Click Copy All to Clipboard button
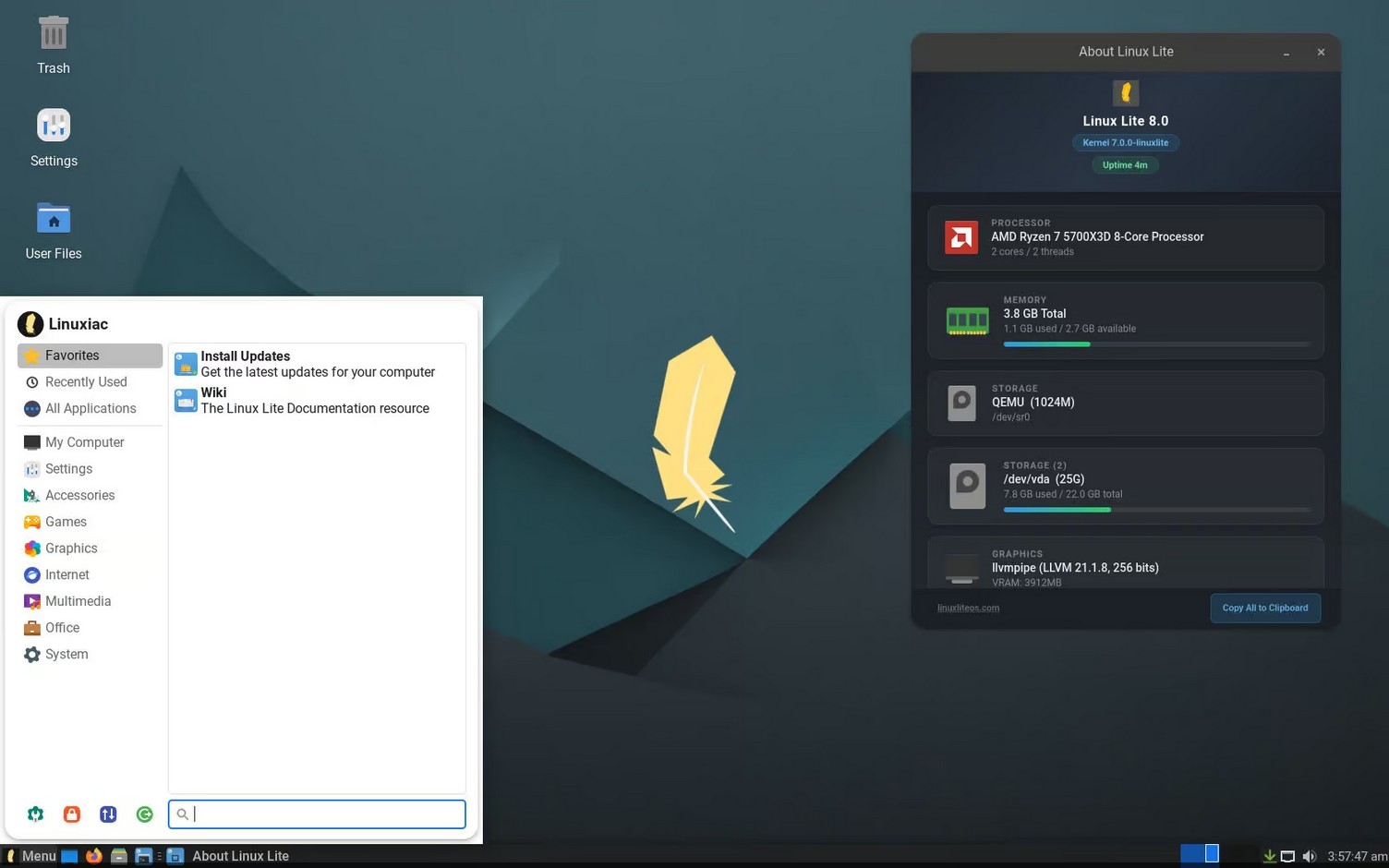1389x868 pixels. pos(1265,608)
